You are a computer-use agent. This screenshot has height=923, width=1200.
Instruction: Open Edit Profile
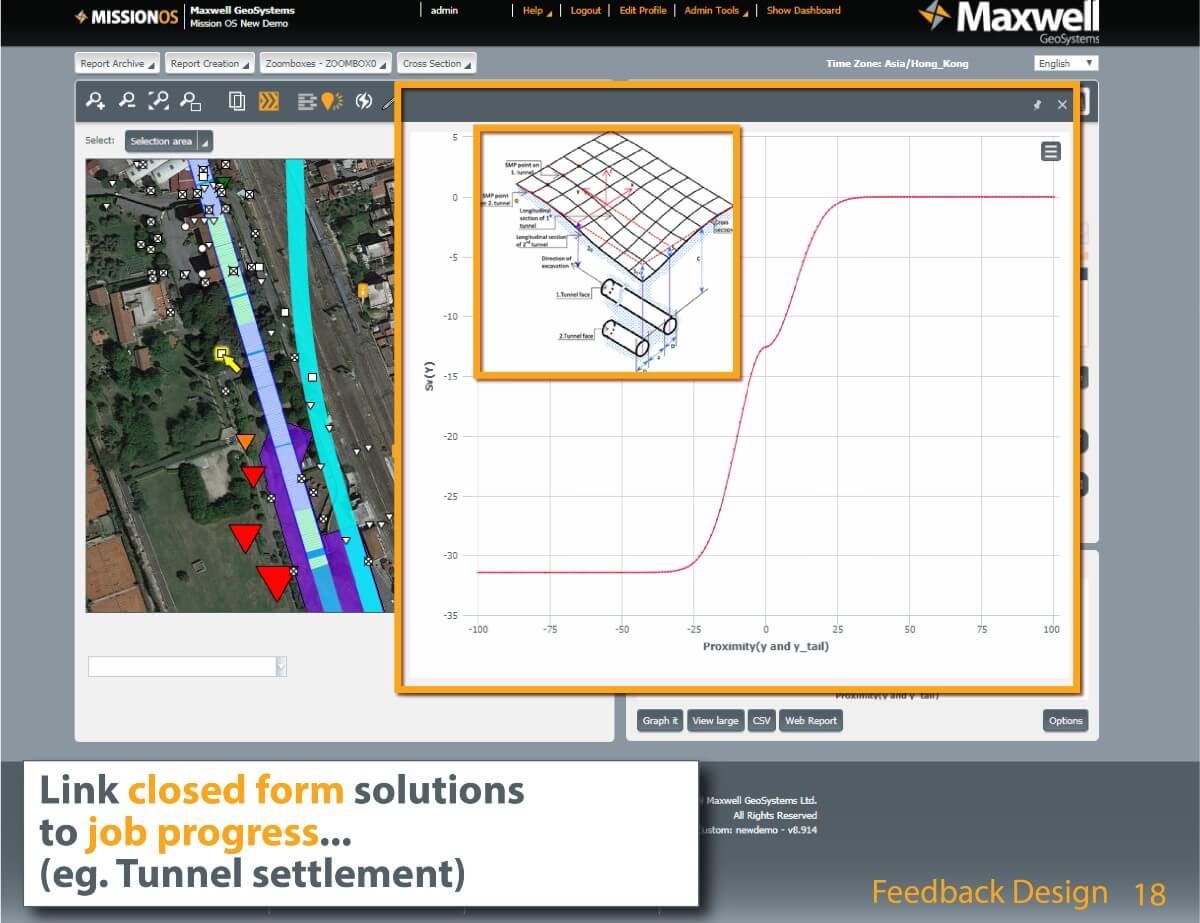[643, 10]
